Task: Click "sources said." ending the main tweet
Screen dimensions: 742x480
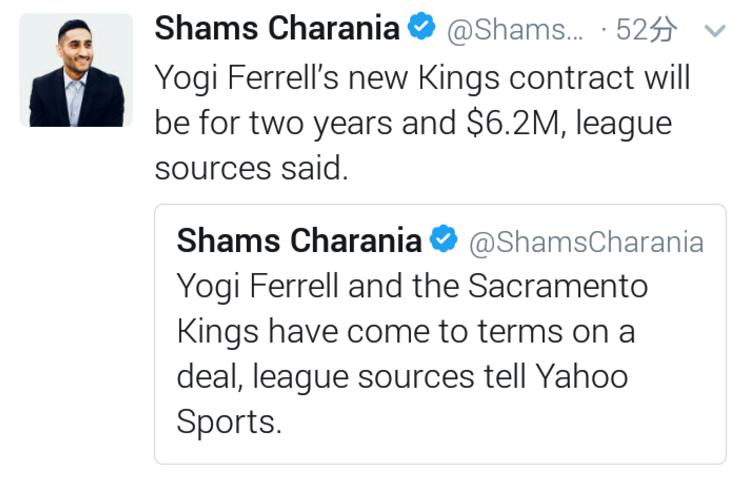Action: [x=252, y=170]
